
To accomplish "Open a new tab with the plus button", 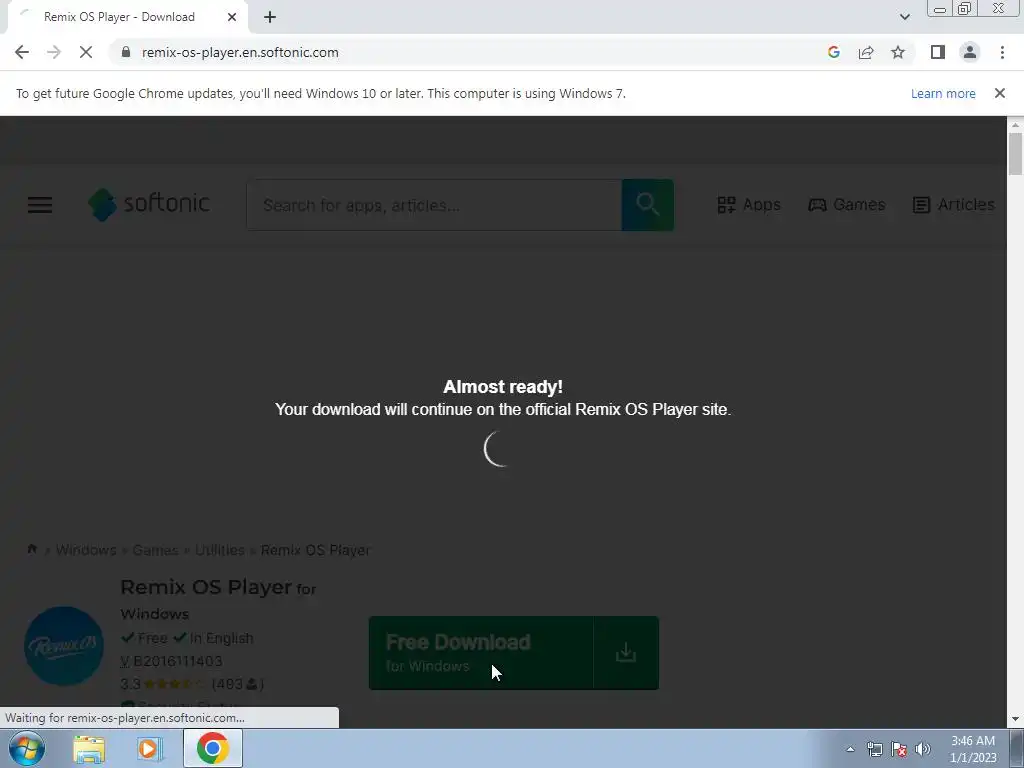I will point(270,17).
